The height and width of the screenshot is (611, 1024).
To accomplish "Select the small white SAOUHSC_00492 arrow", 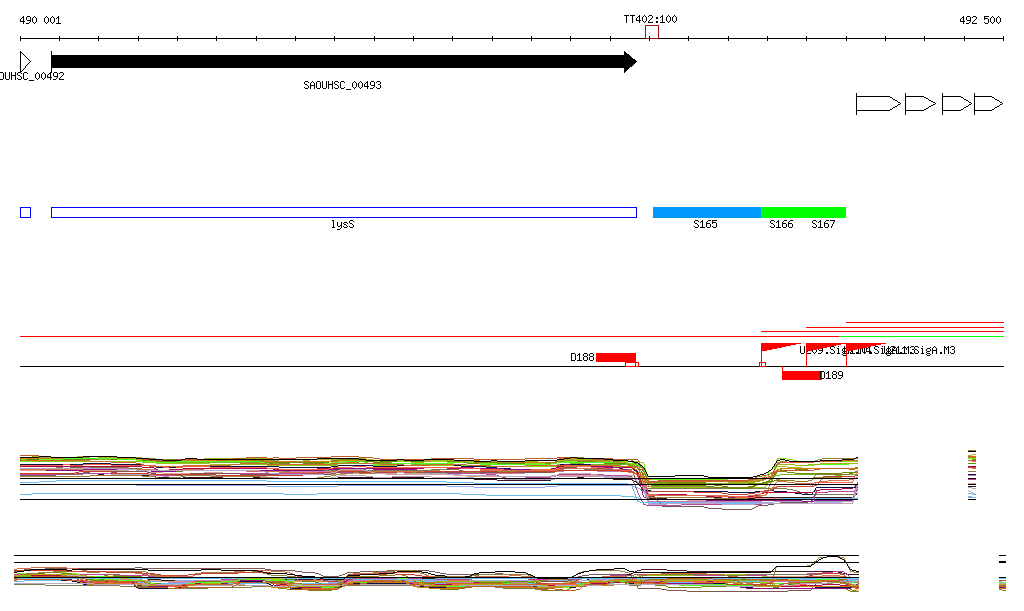I will (25, 62).
